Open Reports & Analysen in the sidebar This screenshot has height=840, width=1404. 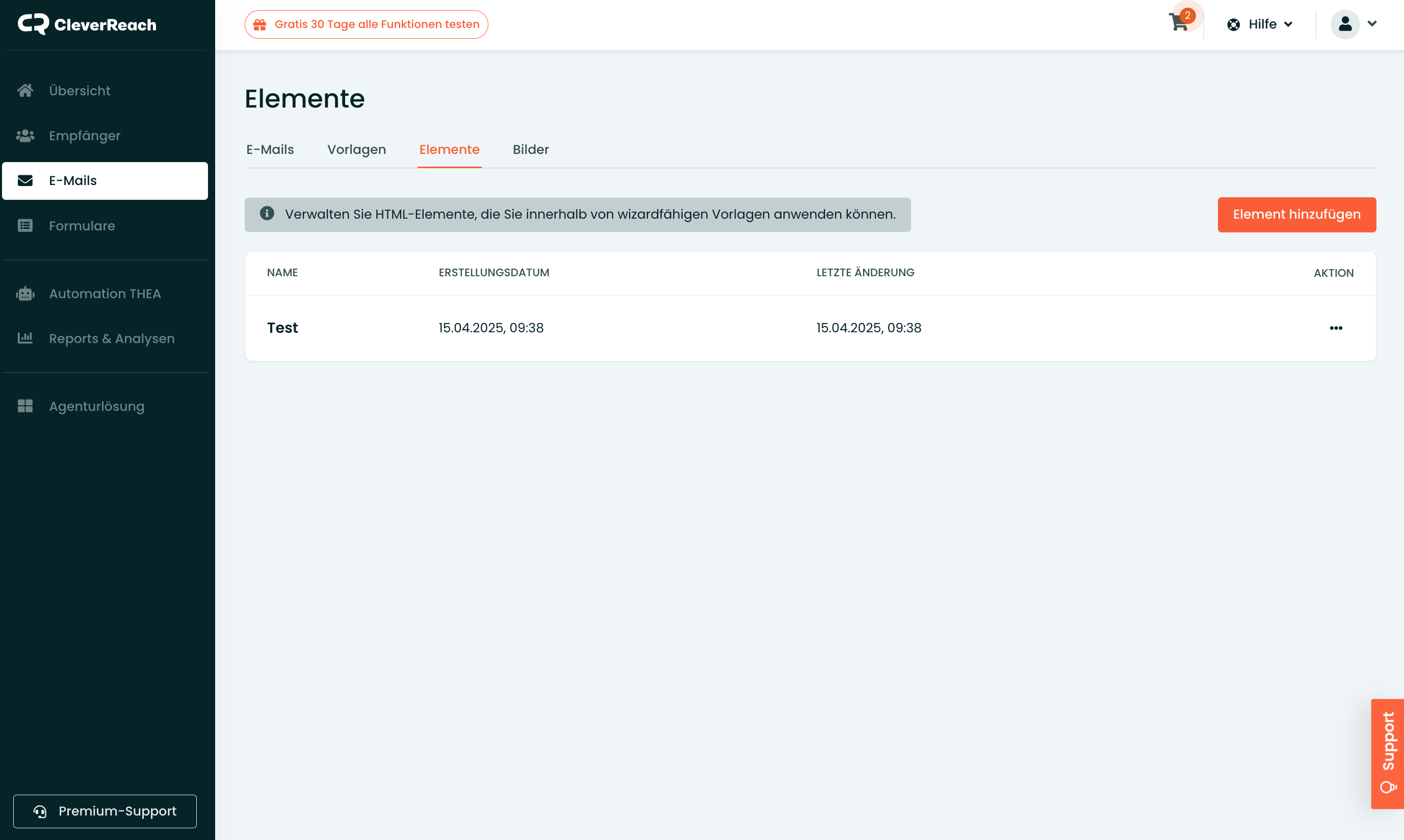click(x=106, y=338)
